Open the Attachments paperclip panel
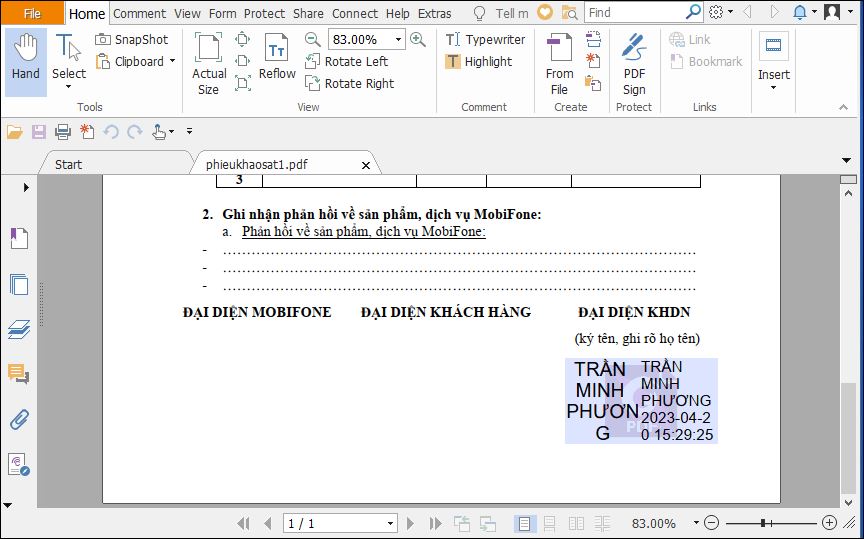Viewport: 864px width, 539px height. pos(19,420)
